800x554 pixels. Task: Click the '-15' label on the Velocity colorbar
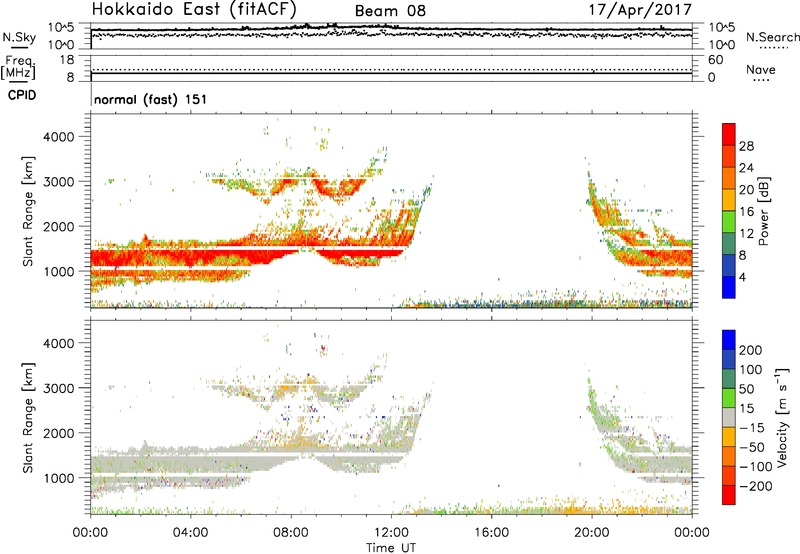(x=751, y=428)
